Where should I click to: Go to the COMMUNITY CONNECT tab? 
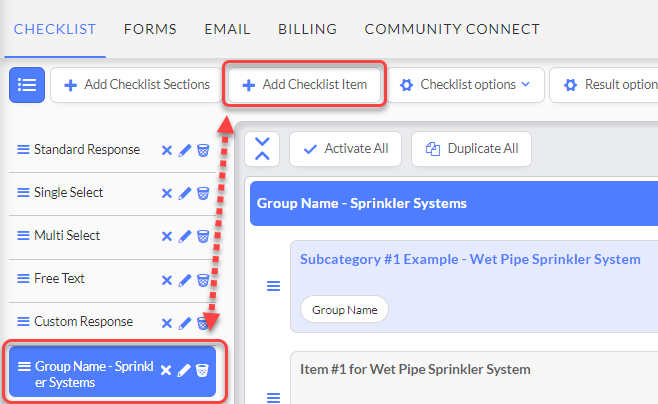452,29
